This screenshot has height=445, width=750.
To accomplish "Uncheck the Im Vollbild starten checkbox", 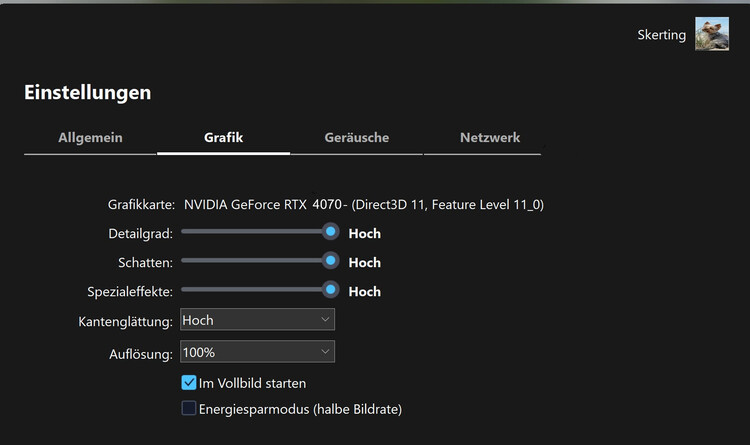I will click(x=189, y=382).
